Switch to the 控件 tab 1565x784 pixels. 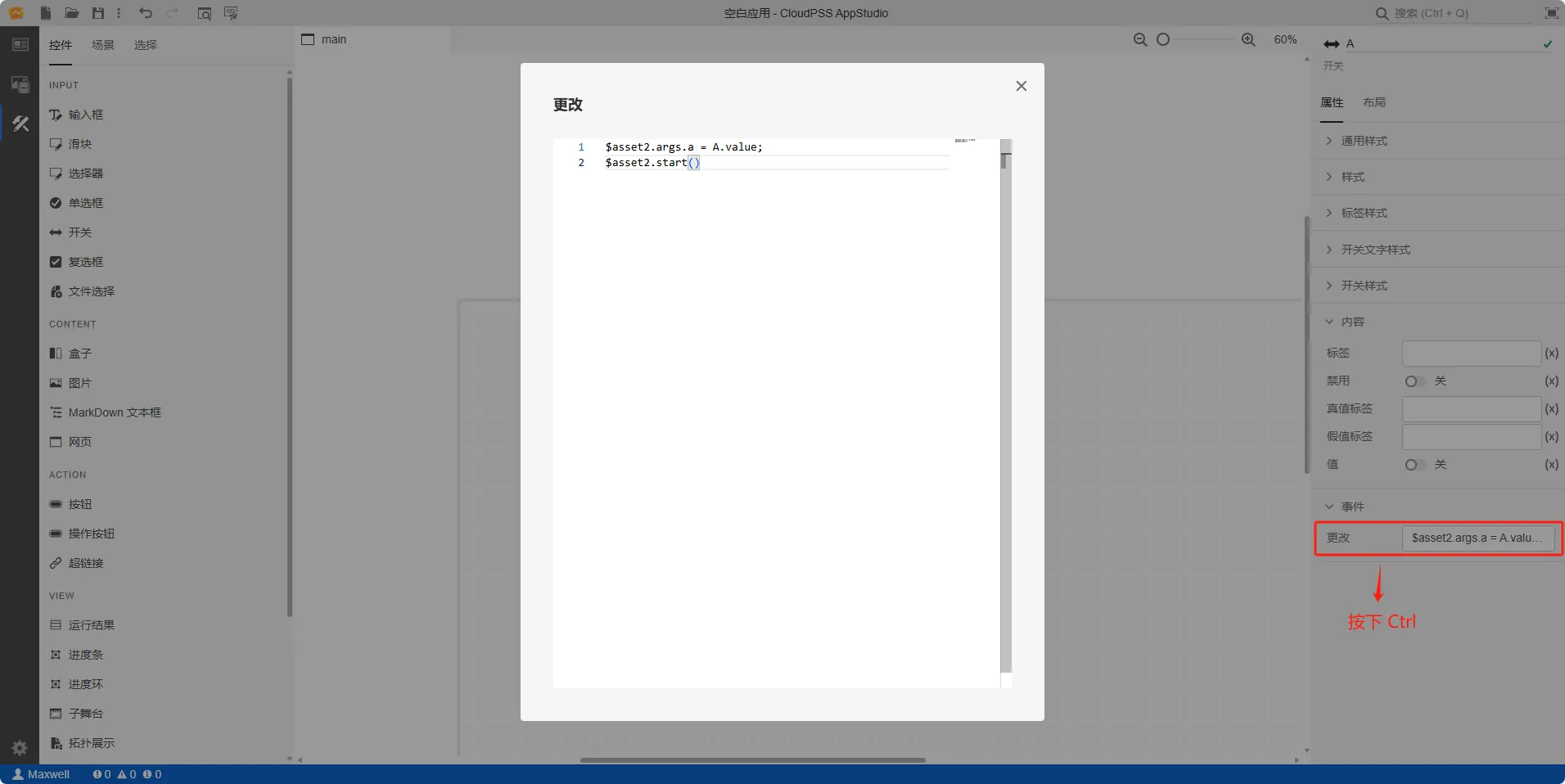click(x=61, y=45)
